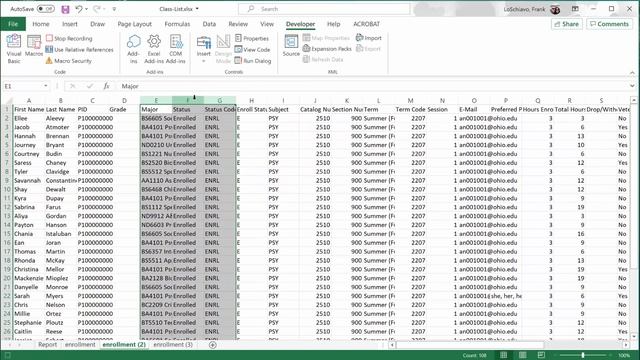Open the Undo history dropdown
Viewport: 640px width, 360px height.
[87, 9]
